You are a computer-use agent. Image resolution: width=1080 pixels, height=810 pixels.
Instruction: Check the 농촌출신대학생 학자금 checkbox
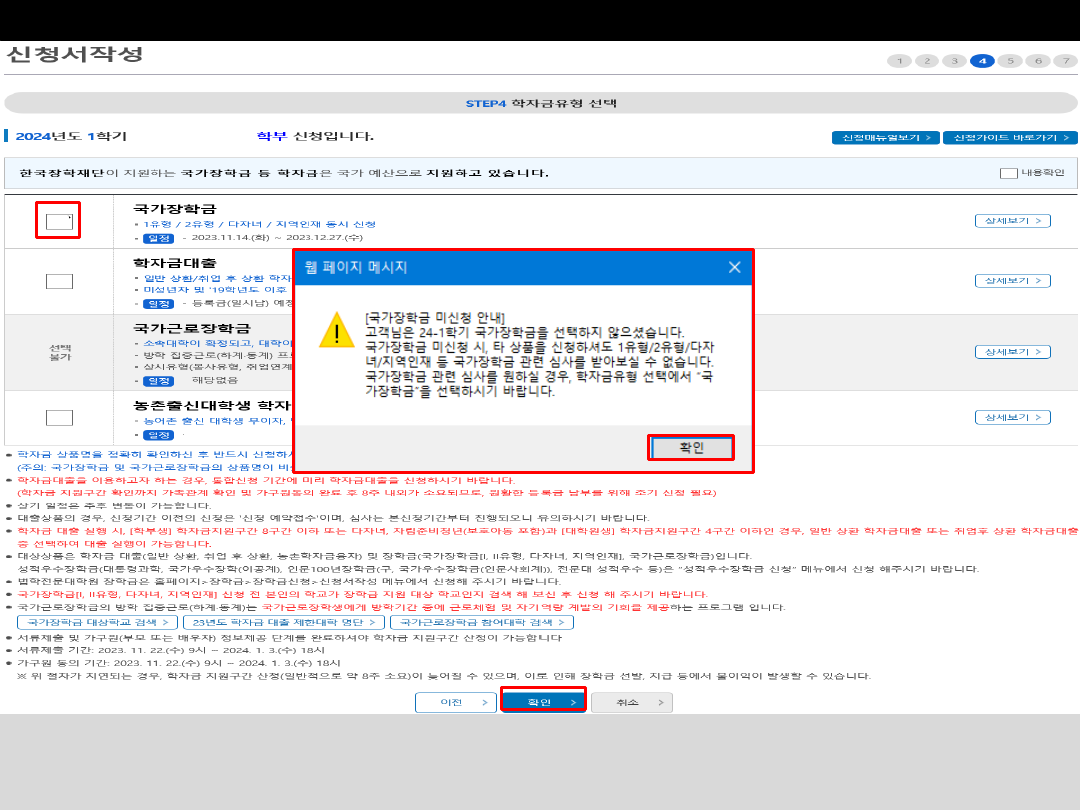[59, 418]
